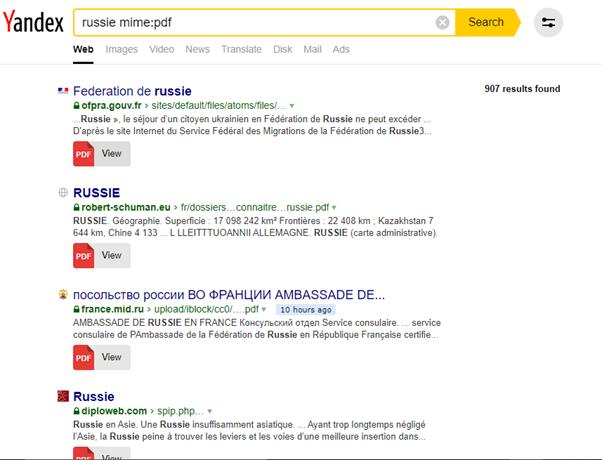Screen dimensions: 602x460
Task: Select the Web tab
Action: point(83,50)
